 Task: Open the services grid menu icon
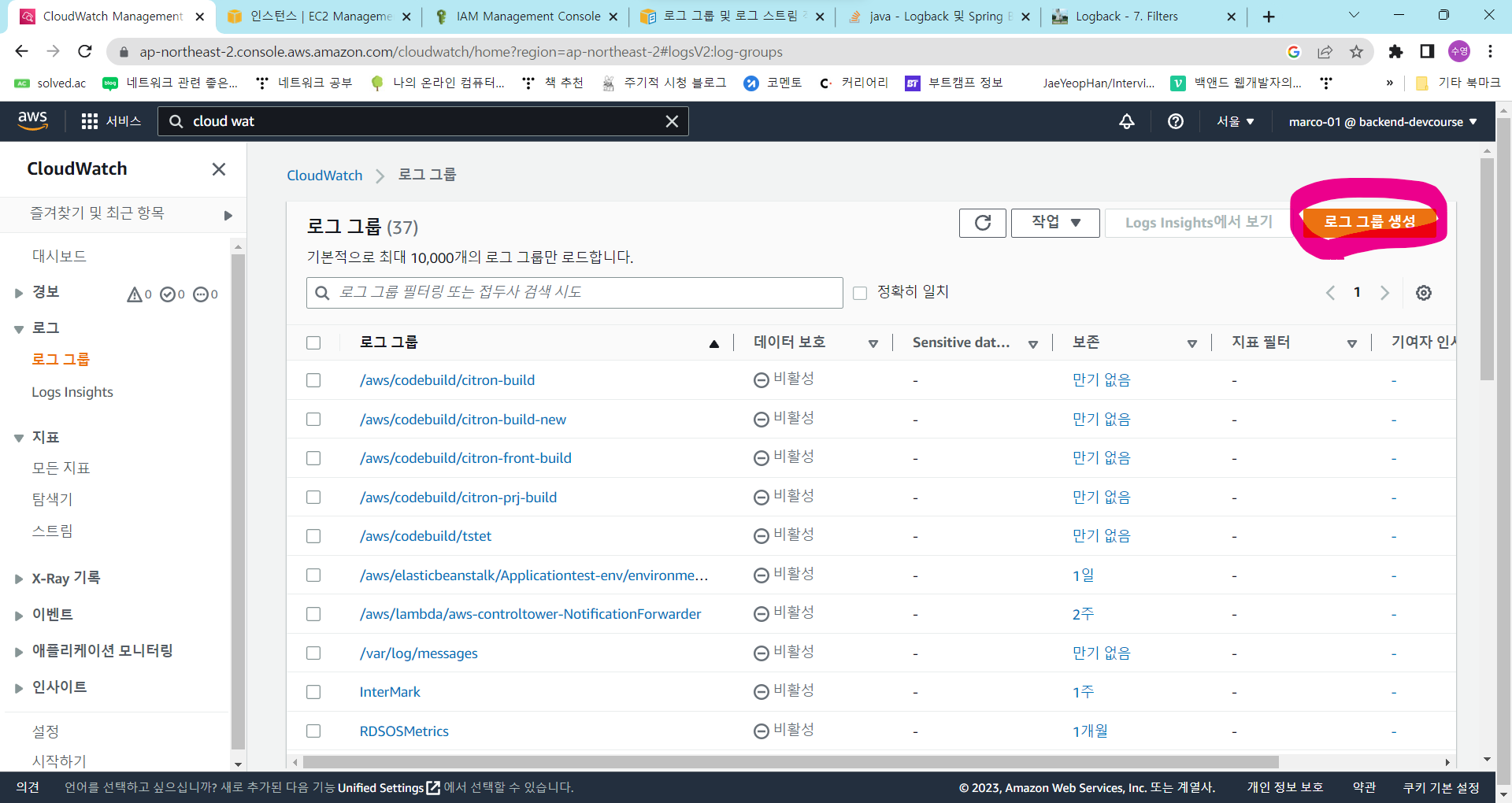click(90, 121)
